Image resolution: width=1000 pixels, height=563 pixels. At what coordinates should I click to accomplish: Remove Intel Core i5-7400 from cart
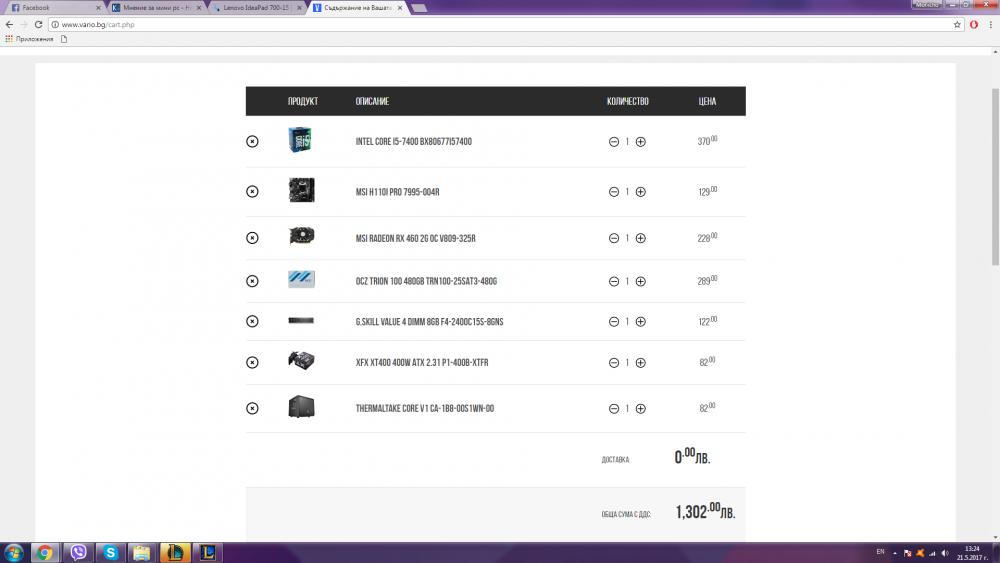pos(253,142)
